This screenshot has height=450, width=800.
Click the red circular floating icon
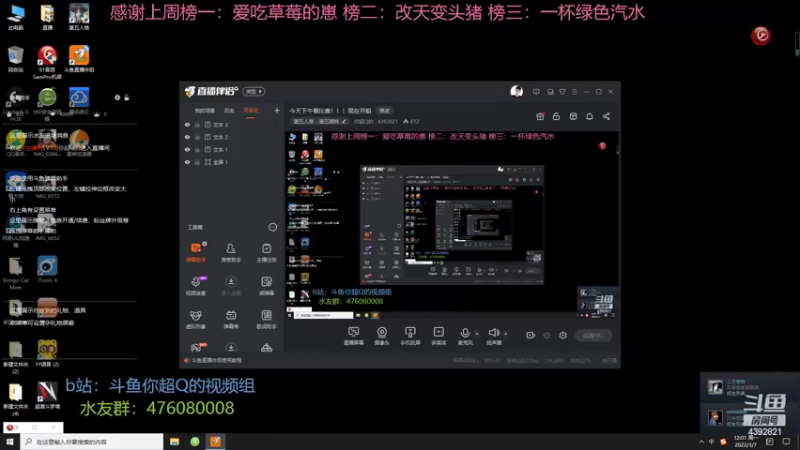click(761, 35)
